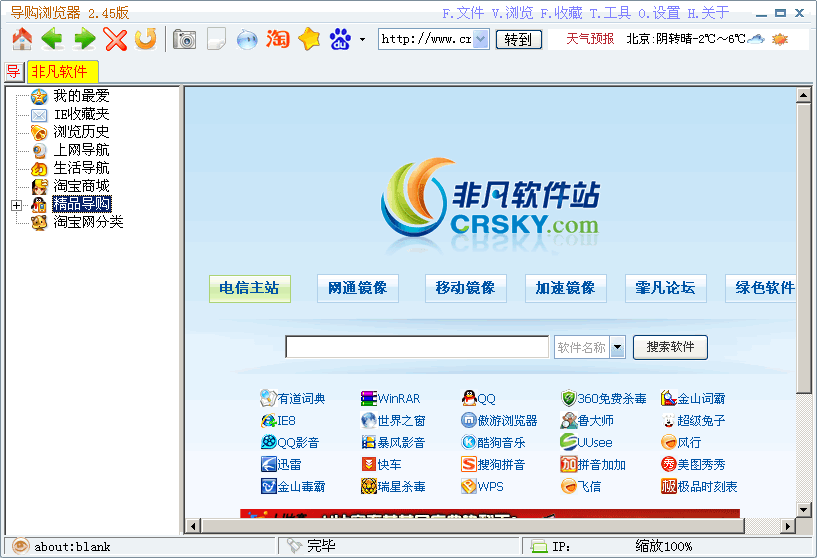817x558 pixels.
Task: Focus the software search input box
Action: click(417, 347)
